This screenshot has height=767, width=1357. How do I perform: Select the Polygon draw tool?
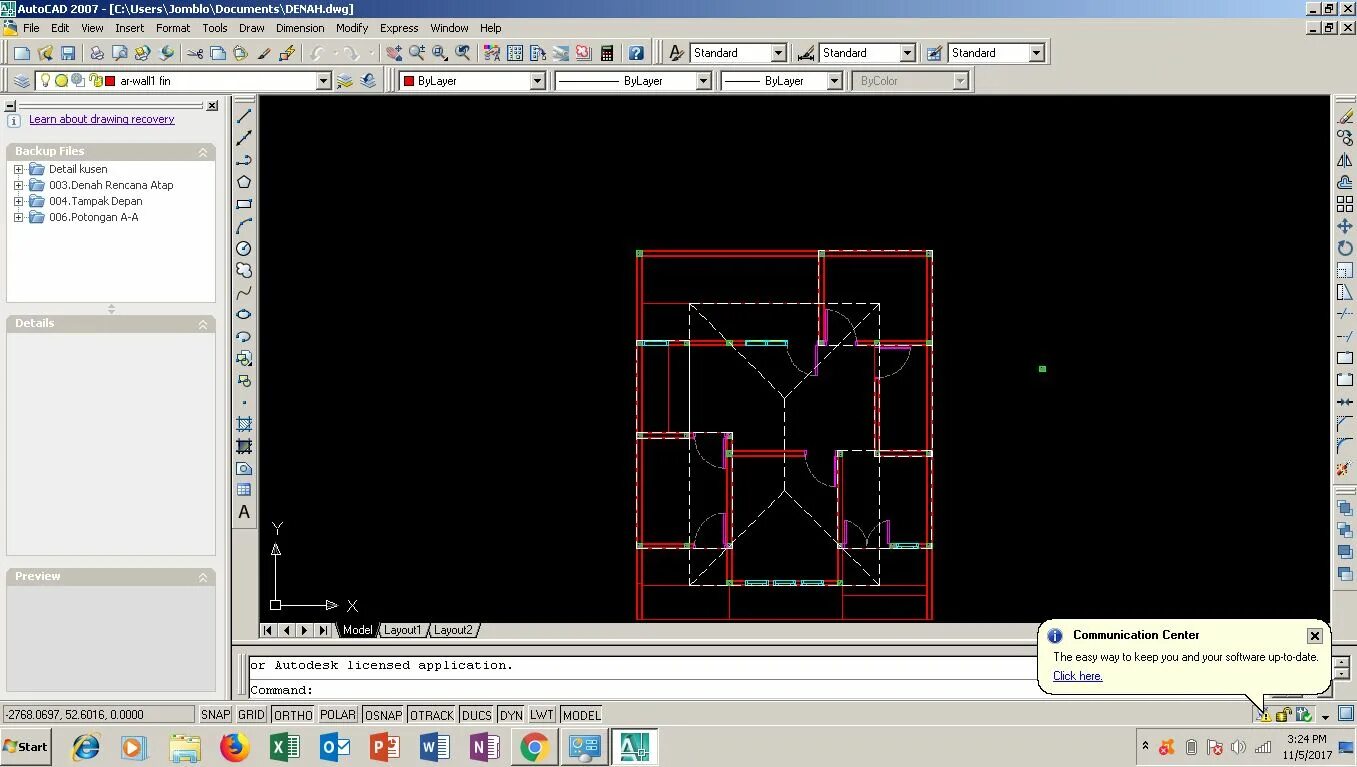244,182
